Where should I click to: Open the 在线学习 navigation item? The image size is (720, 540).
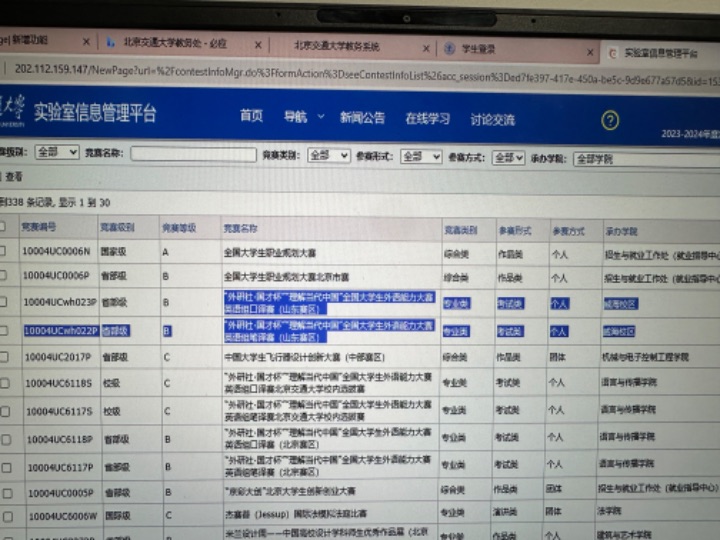[x=428, y=119]
